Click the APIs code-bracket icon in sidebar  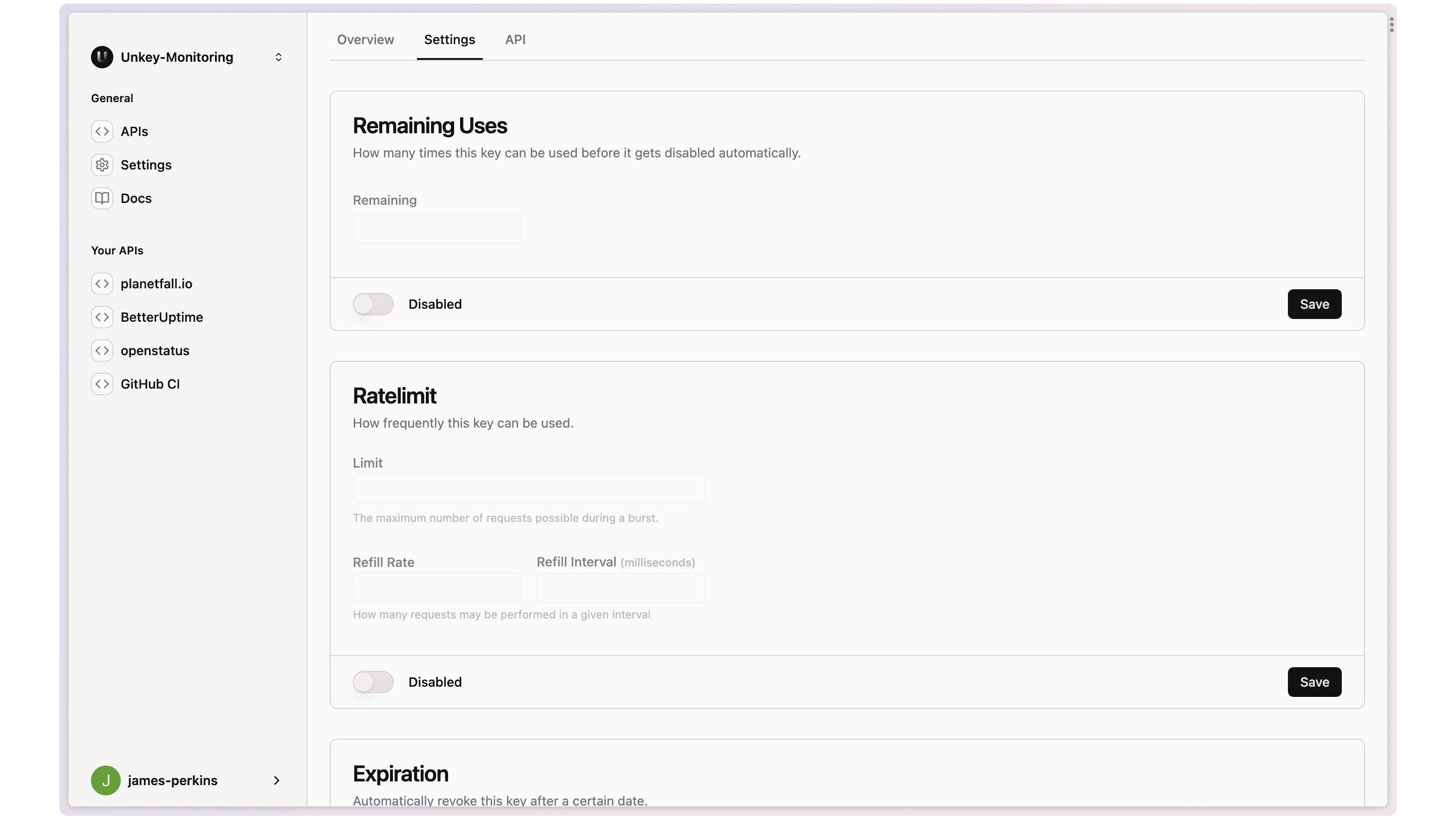pos(102,131)
